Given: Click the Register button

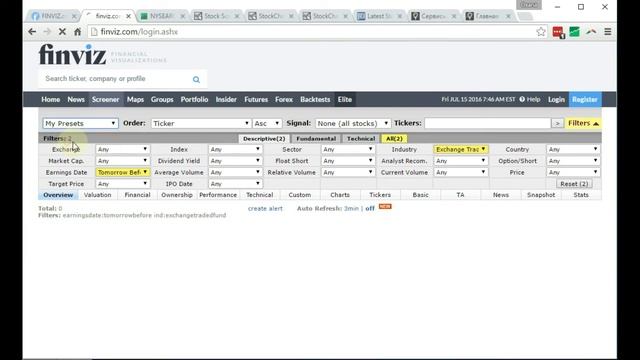Looking at the screenshot, I should 585,100.
